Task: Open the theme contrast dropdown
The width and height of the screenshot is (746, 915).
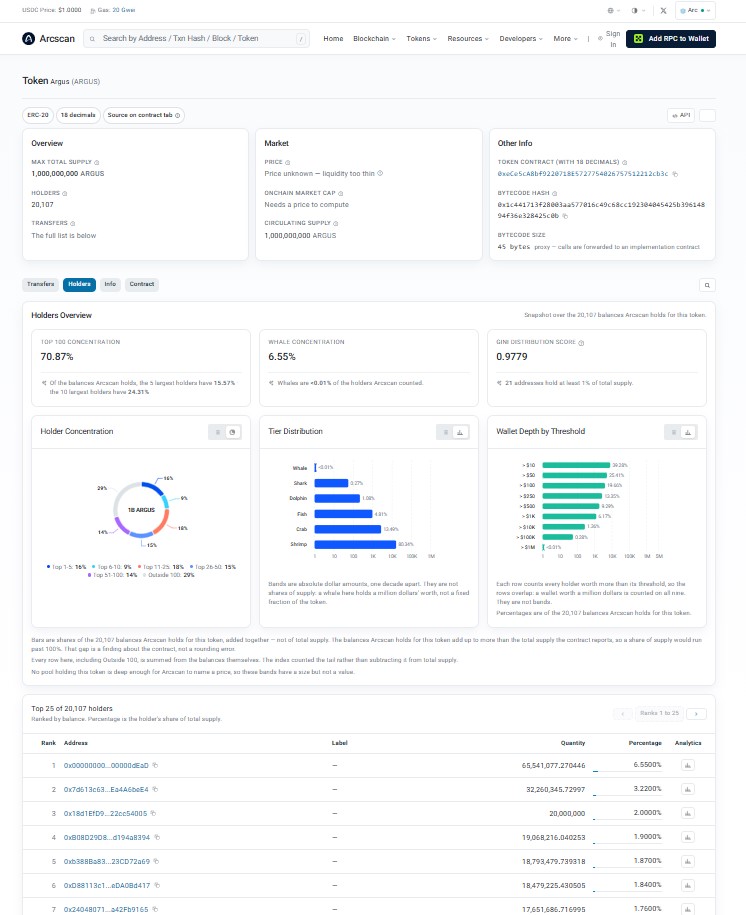Action: [x=638, y=11]
